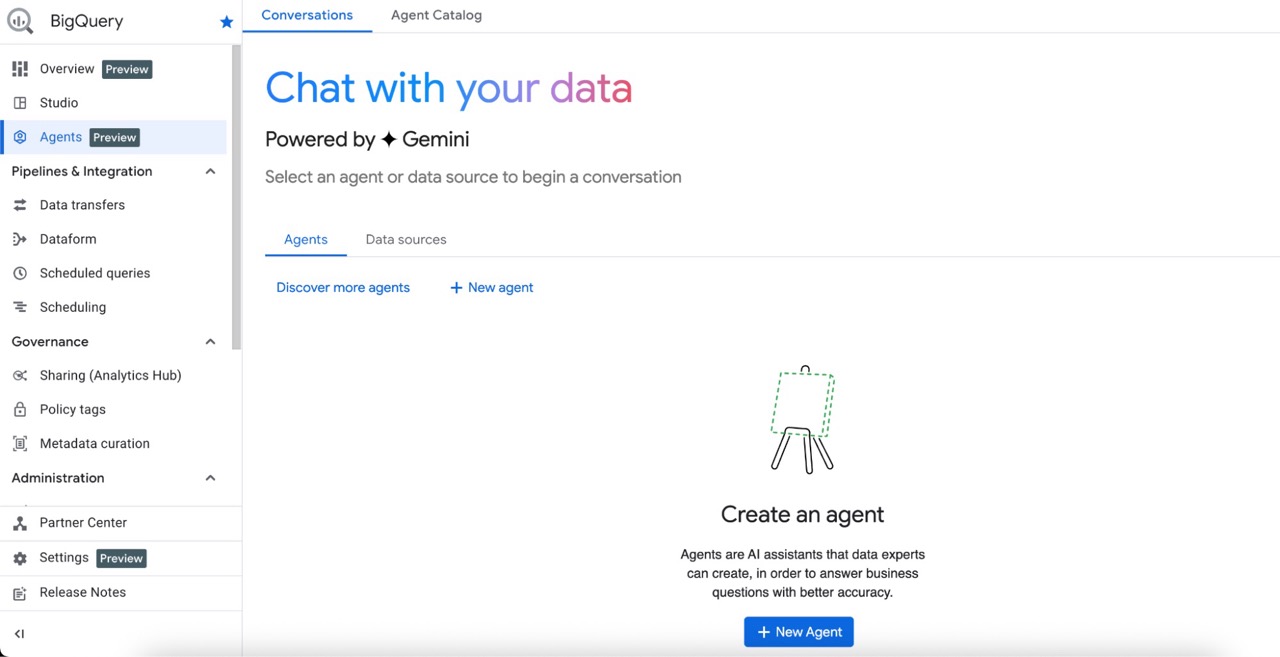The height and width of the screenshot is (657, 1280).
Task: Click the blue pin star next to BigQuery
Action: pyautogui.click(x=226, y=22)
